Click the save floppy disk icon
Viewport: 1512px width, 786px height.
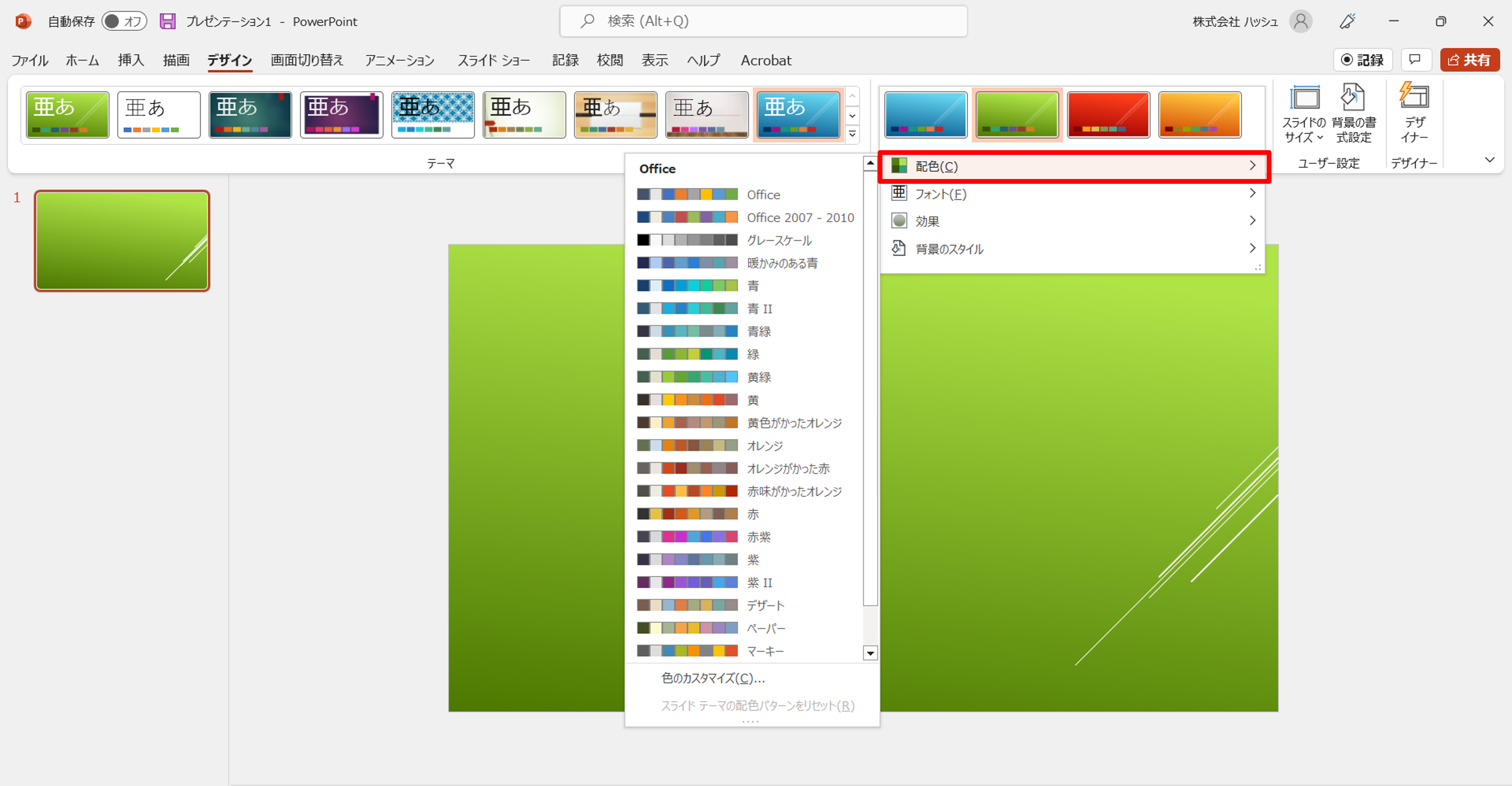tap(168, 22)
